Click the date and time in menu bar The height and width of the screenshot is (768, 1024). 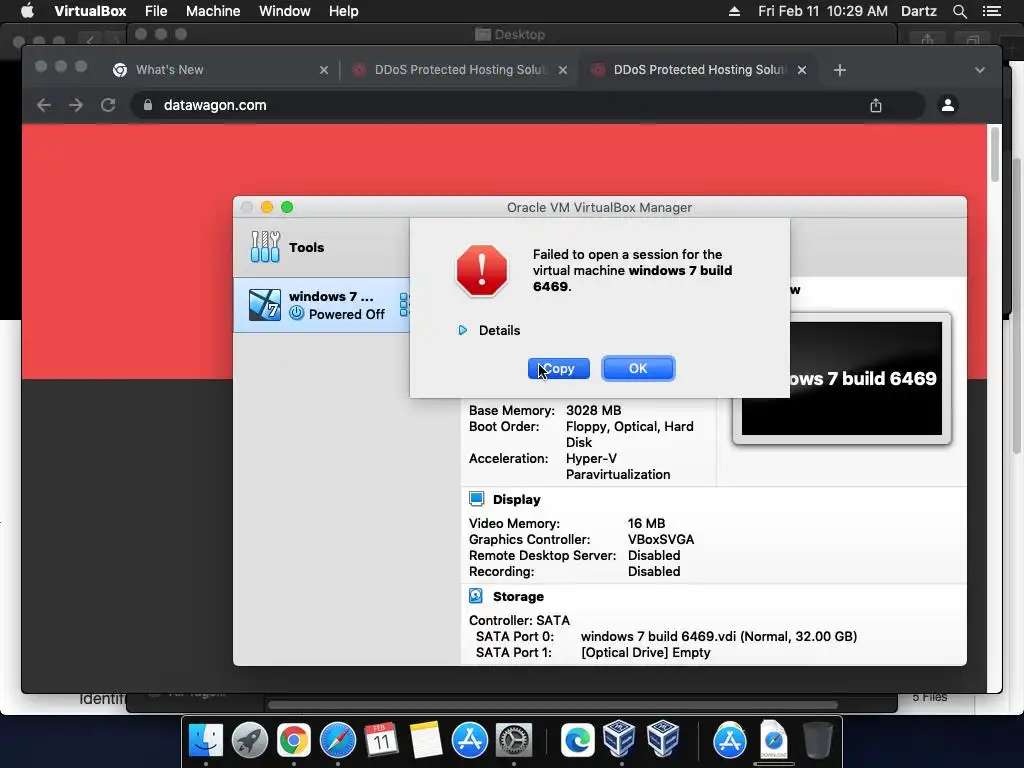point(823,11)
